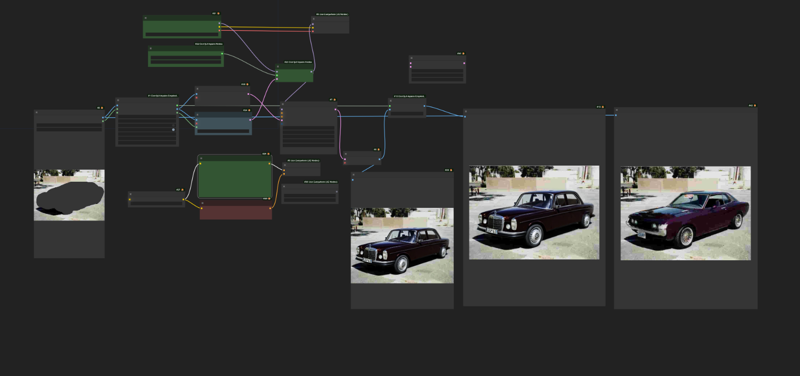Collapse the large Mercedes sedan preview node
The height and width of the screenshot is (376, 800).
[466, 112]
